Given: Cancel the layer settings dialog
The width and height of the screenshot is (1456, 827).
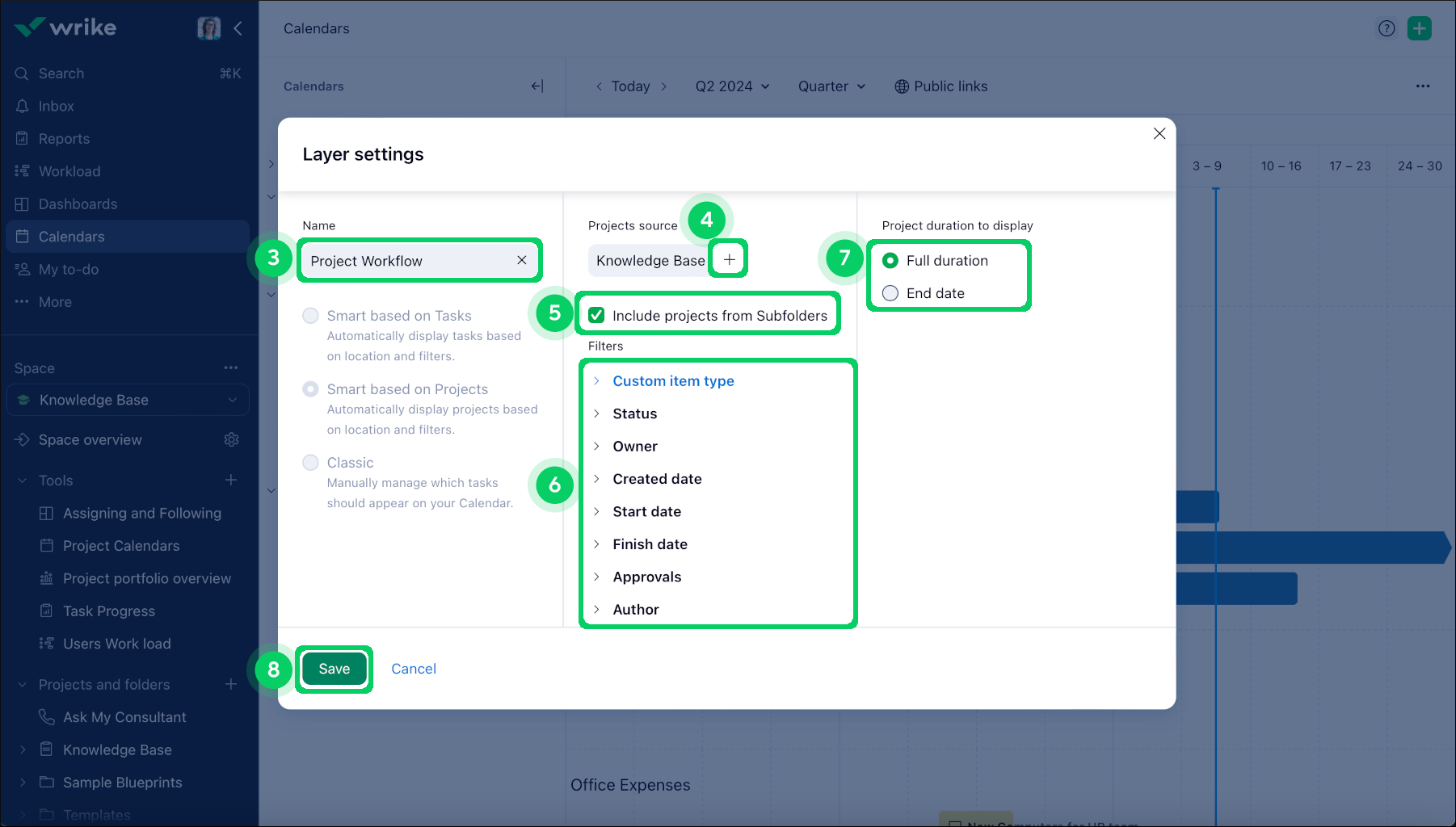Looking at the screenshot, I should (414, 669).
